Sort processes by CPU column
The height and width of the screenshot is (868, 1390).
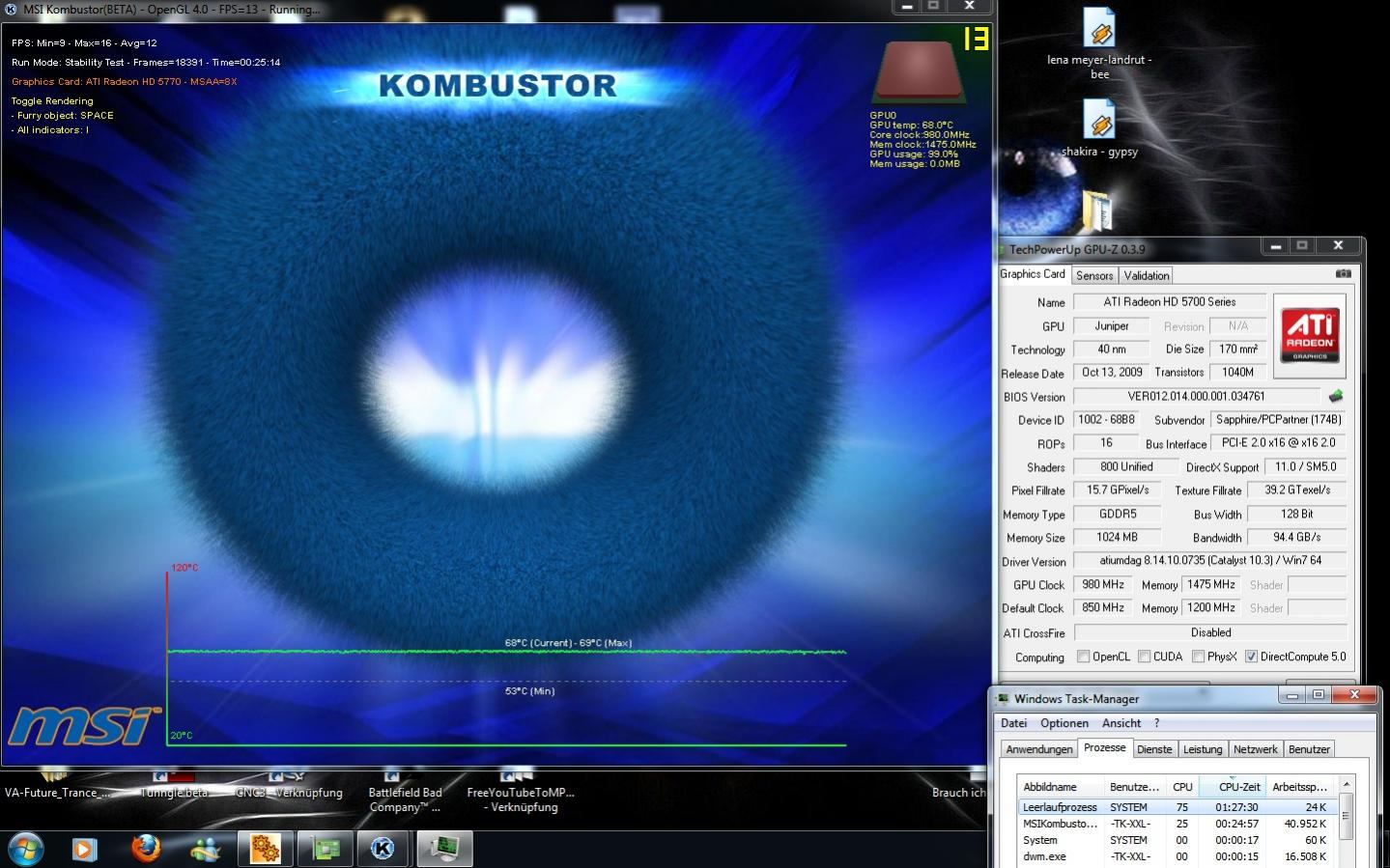(x=1182, y=787)
